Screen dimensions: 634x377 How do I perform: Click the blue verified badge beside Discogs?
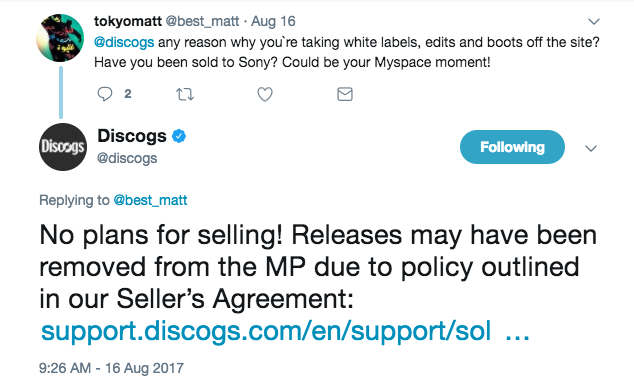click(179, 136)
